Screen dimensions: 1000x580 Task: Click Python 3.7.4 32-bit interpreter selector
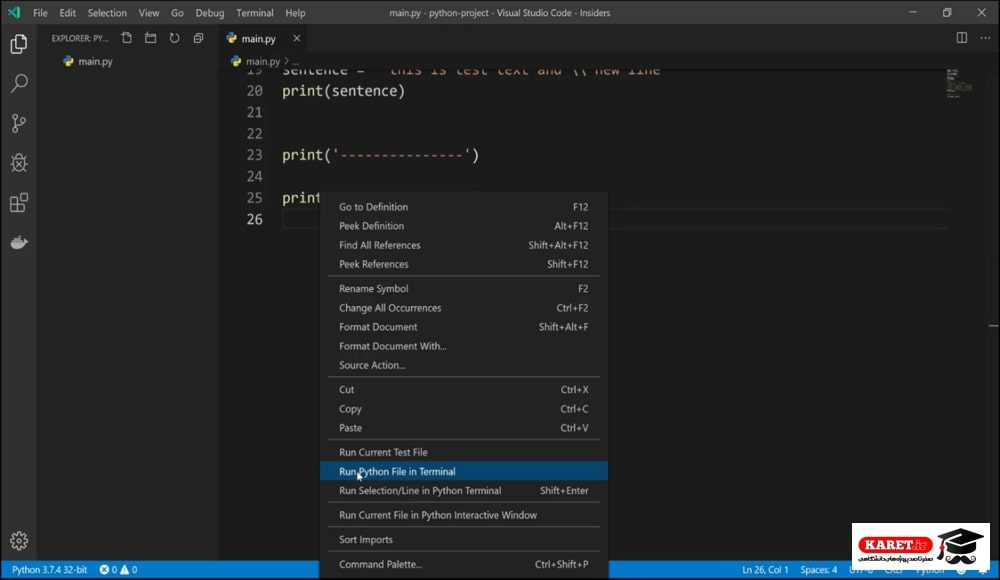click(x=50, y=570)
